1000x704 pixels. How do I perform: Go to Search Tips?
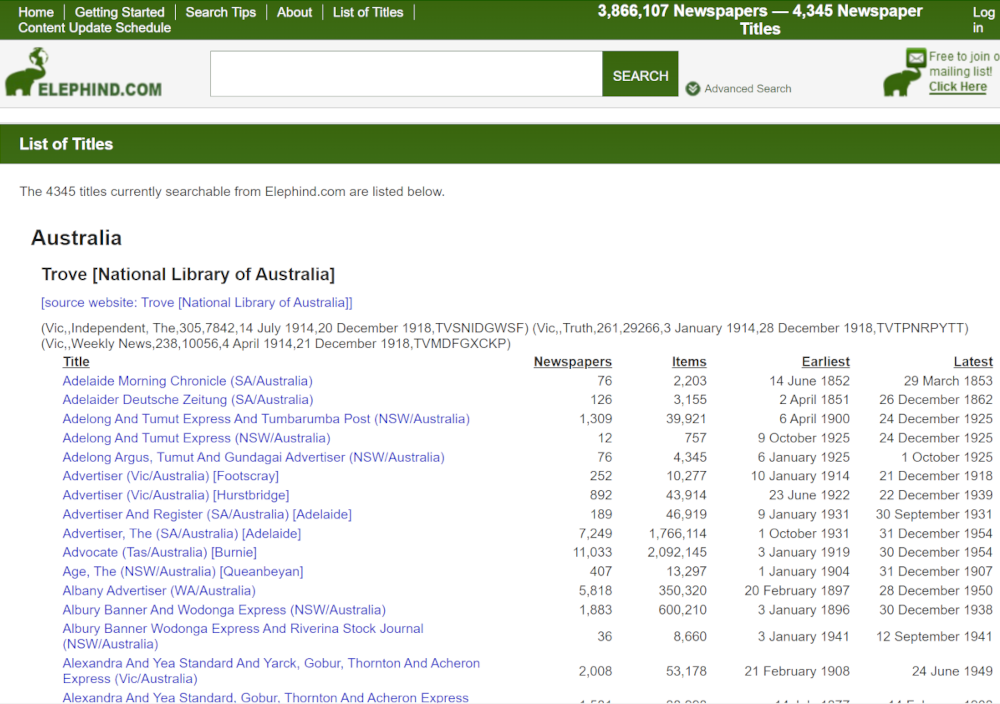tap(221, 12)
